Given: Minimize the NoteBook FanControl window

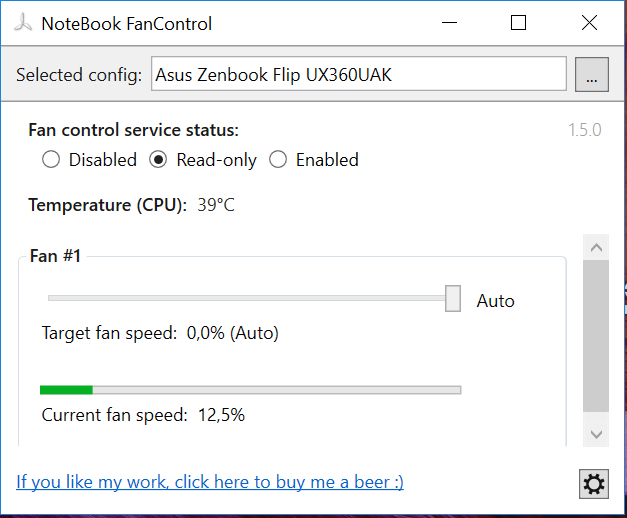Looking at the screenshot, I should (x=449, y=23).
